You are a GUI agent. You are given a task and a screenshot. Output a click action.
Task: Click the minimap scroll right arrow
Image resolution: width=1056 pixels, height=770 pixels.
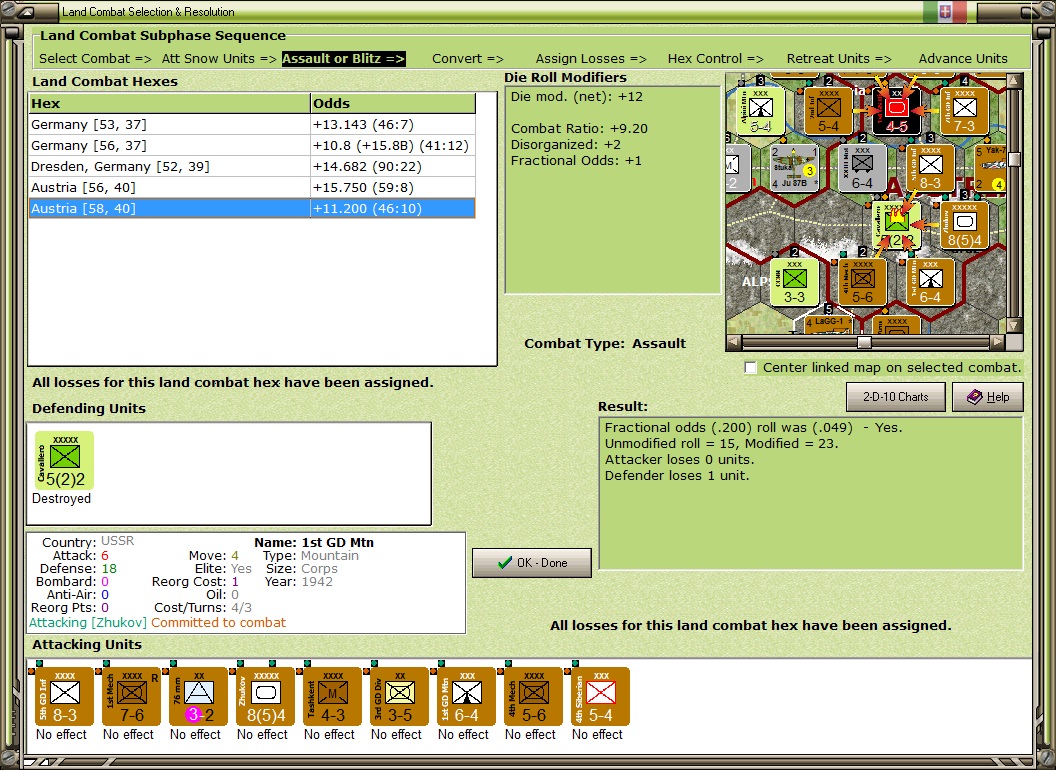[x=998, y=342]
